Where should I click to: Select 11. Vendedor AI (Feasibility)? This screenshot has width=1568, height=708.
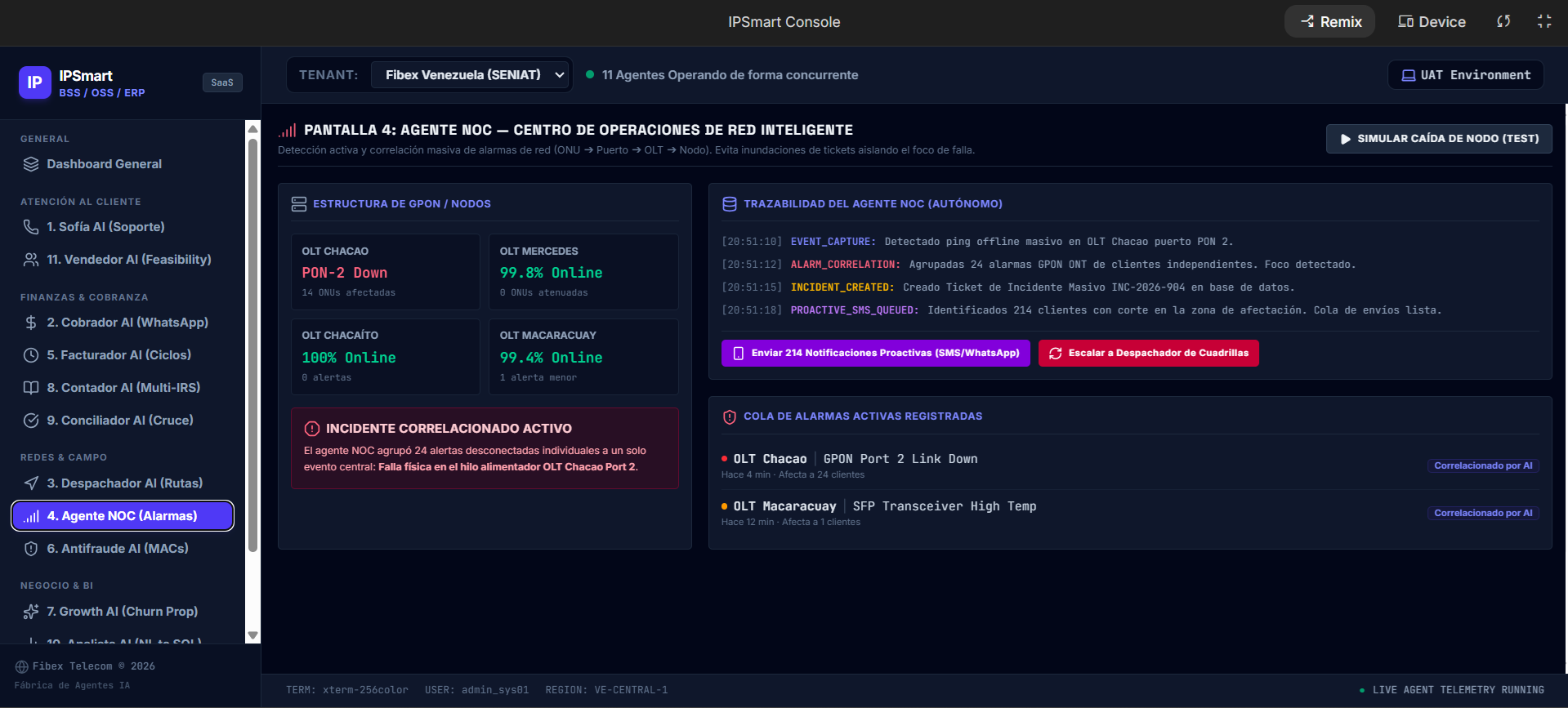point(123,260)
